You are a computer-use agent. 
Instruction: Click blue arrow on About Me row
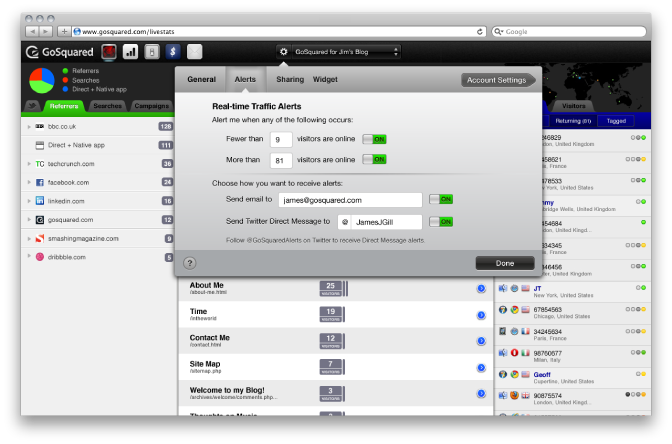(481, 289)
